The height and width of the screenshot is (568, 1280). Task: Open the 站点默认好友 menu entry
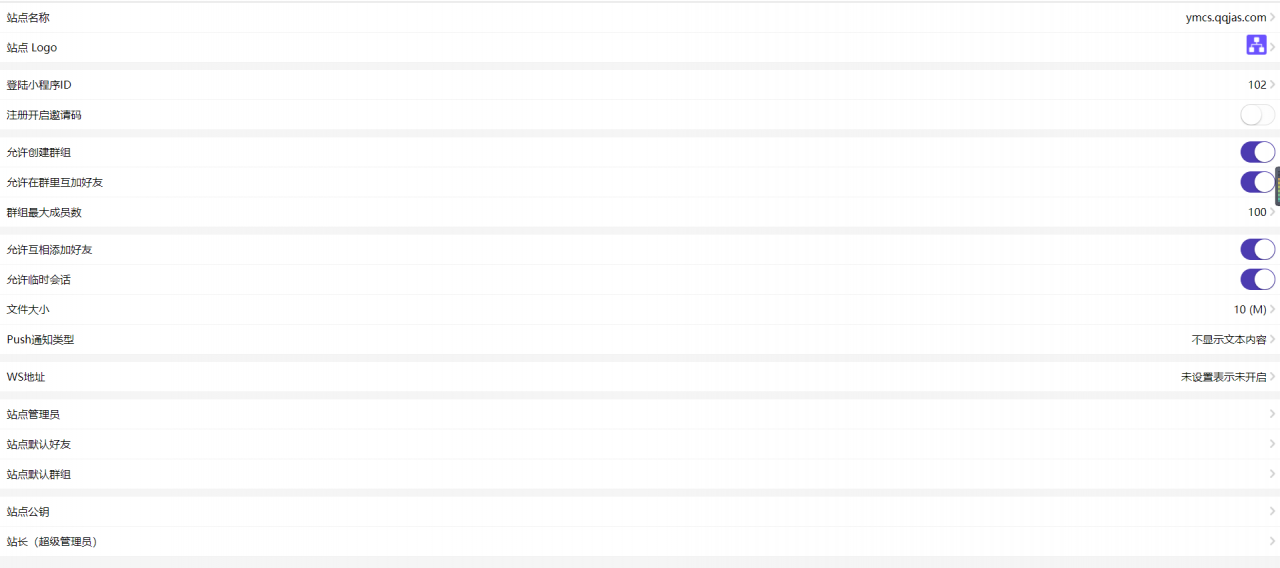(x=640, y=444)
